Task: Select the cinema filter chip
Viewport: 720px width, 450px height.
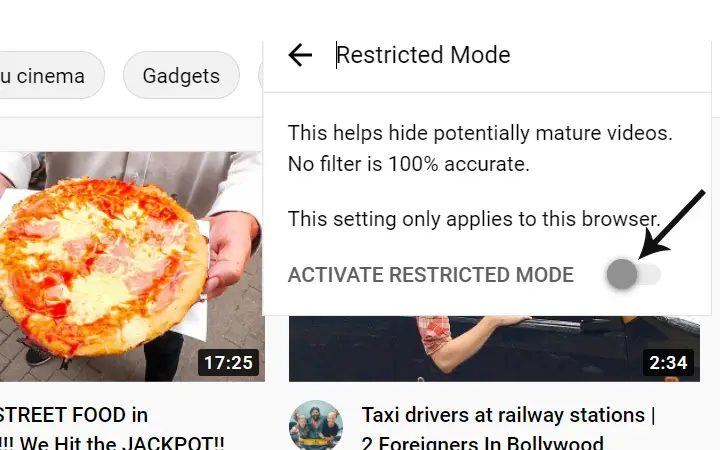Action: click(50, 75)
